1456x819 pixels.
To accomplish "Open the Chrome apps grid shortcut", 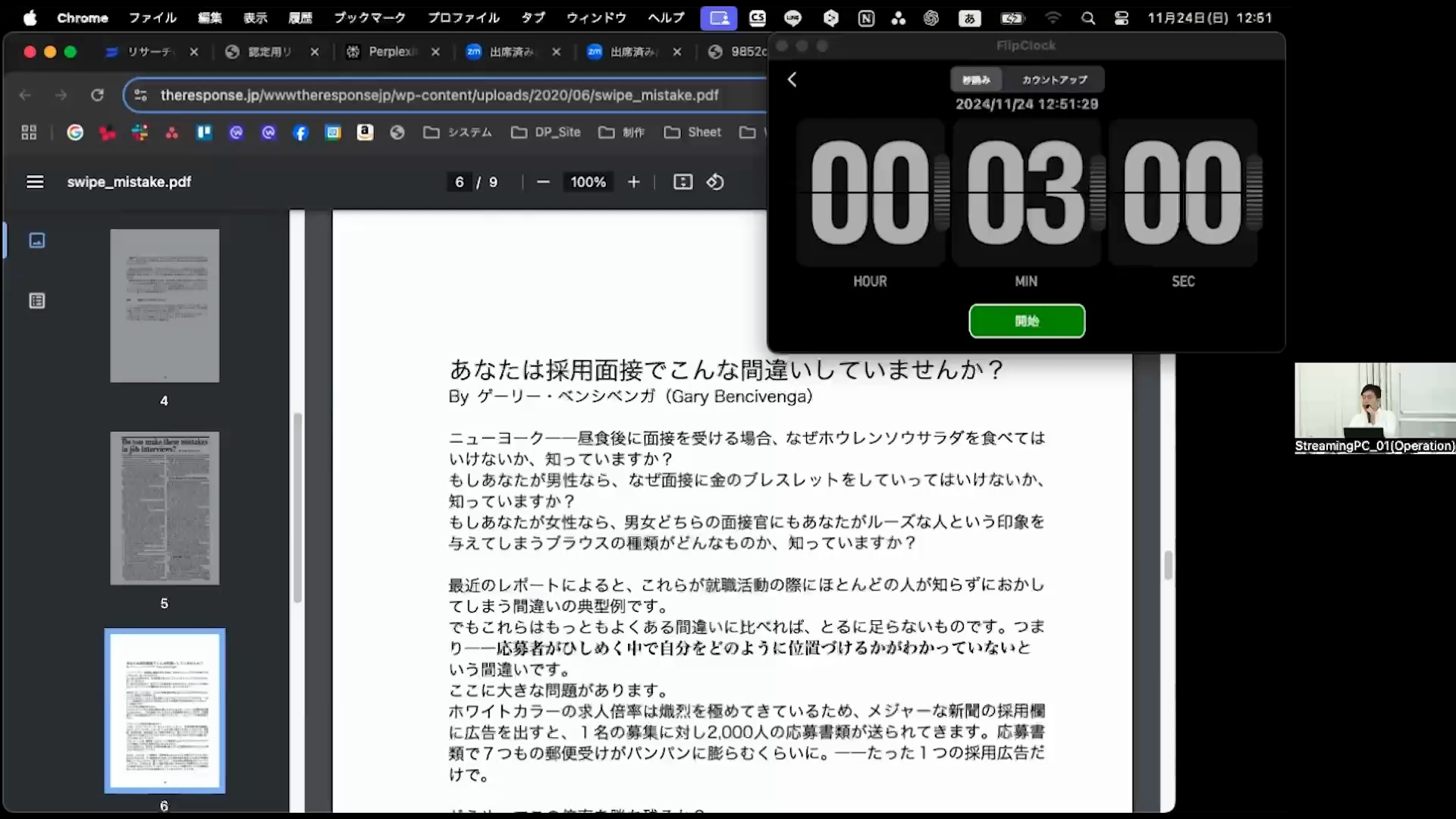I will coord(29,133).
